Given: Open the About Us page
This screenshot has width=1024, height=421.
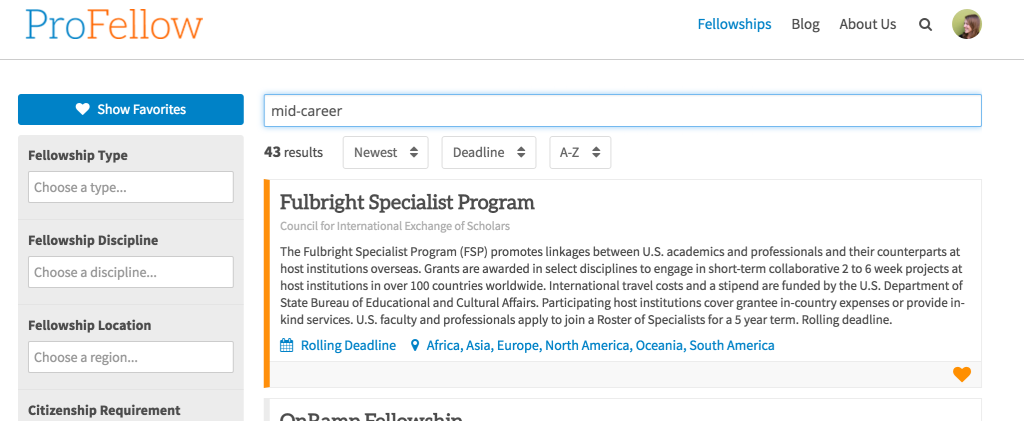Looking at the screenshot, I should (x=867, y=25).
